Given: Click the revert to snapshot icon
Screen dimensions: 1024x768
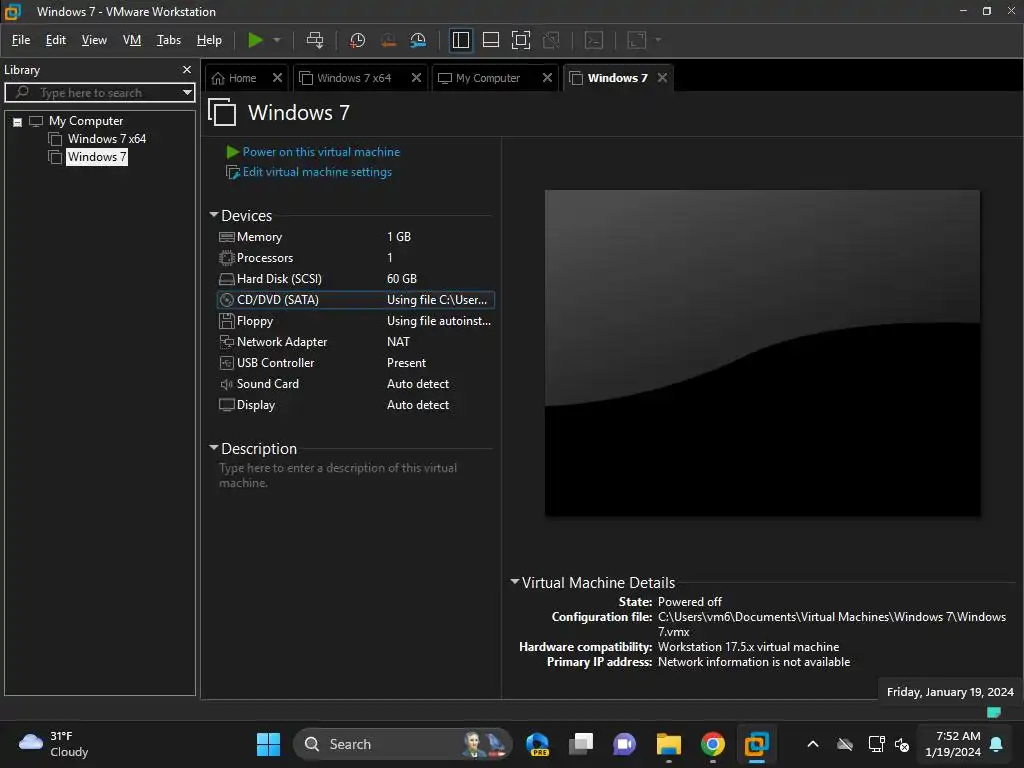Looking at the screenshot, I should 388,40.
